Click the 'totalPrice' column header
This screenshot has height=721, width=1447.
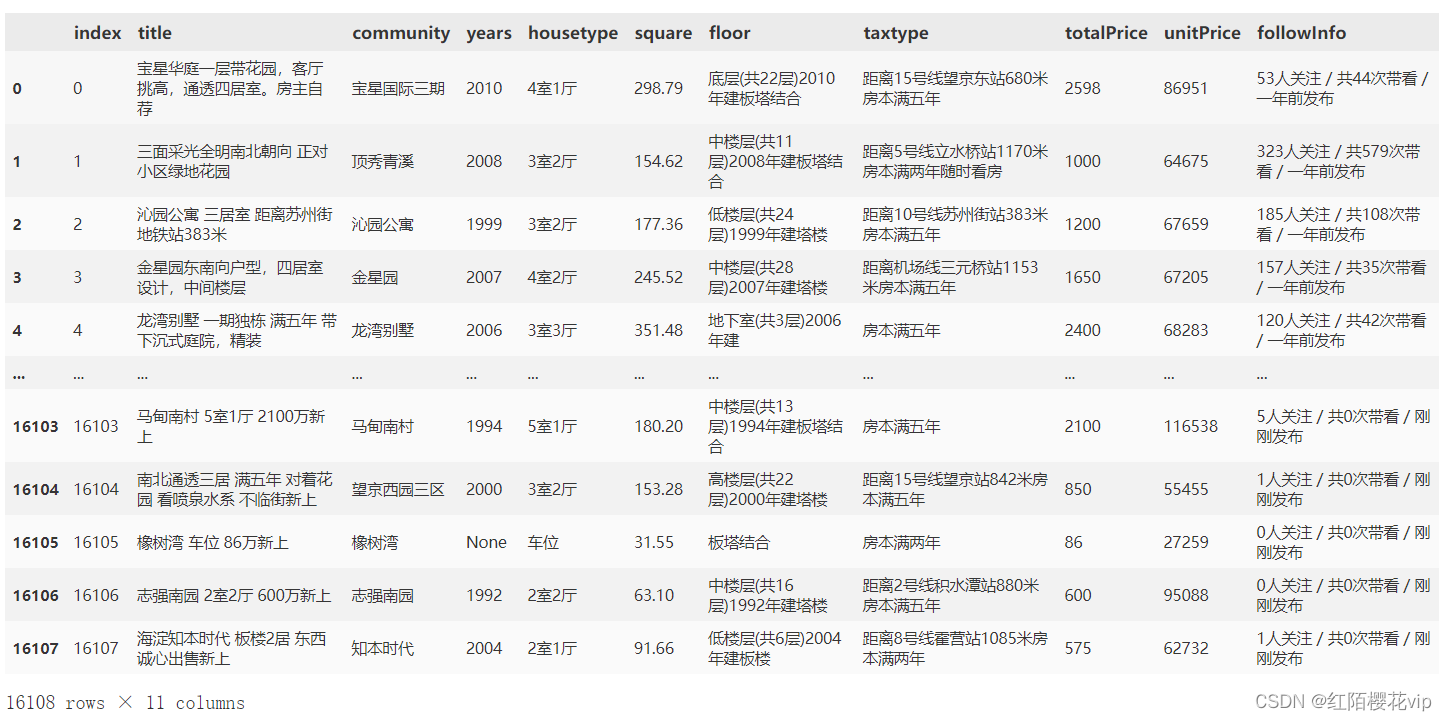[x=1106, y=33]
